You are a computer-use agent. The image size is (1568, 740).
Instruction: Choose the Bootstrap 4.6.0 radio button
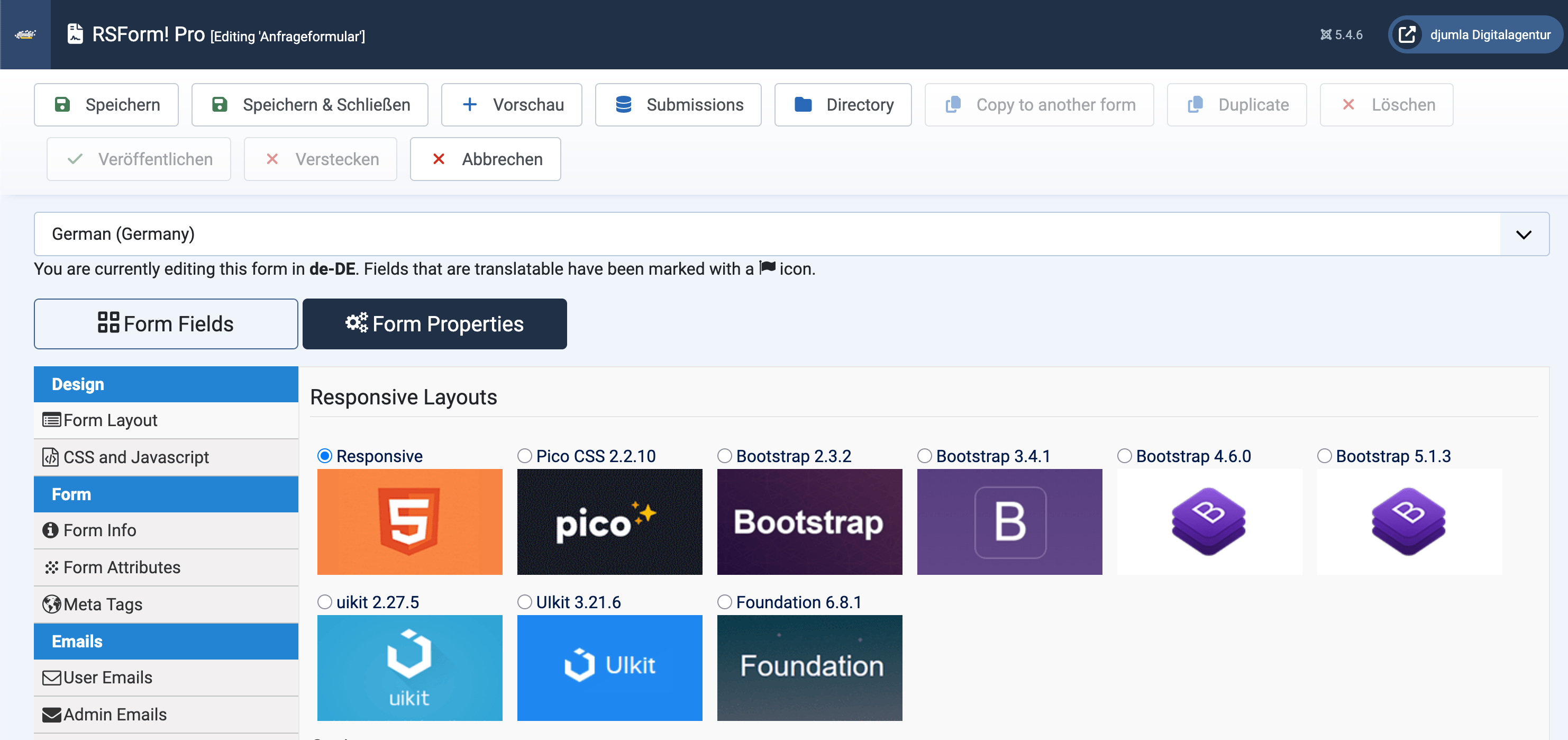pyautogui.click(x=1124, y=456)
